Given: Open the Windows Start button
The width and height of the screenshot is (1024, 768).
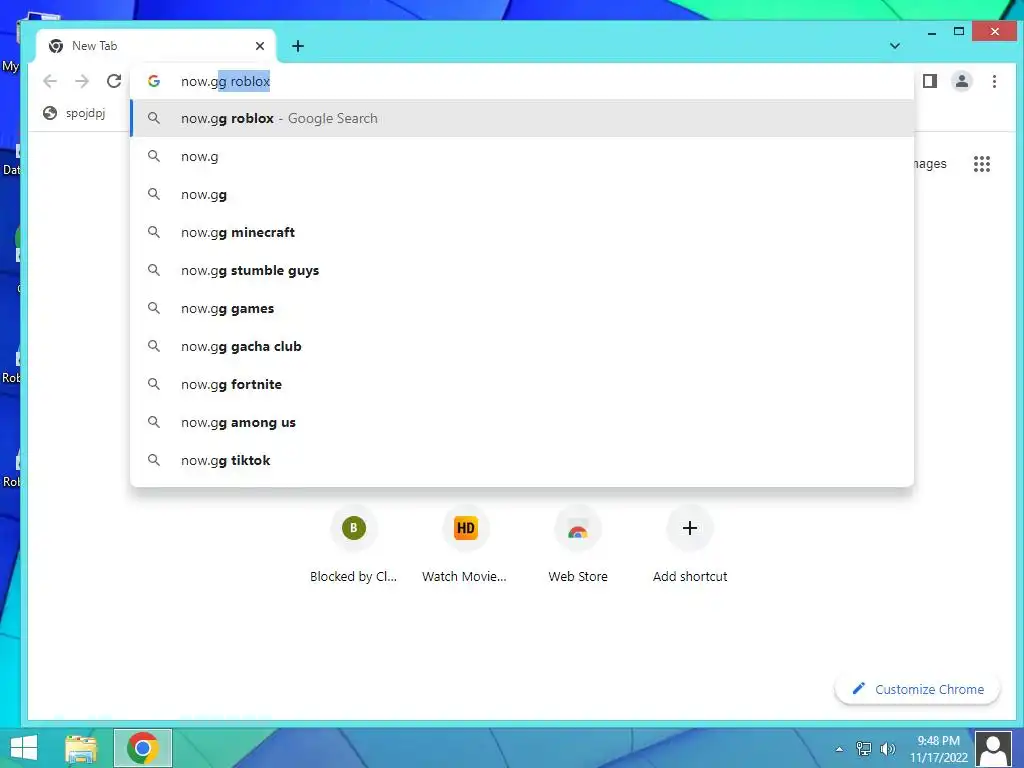Looking at the screenshot, I should pos(24,748).
